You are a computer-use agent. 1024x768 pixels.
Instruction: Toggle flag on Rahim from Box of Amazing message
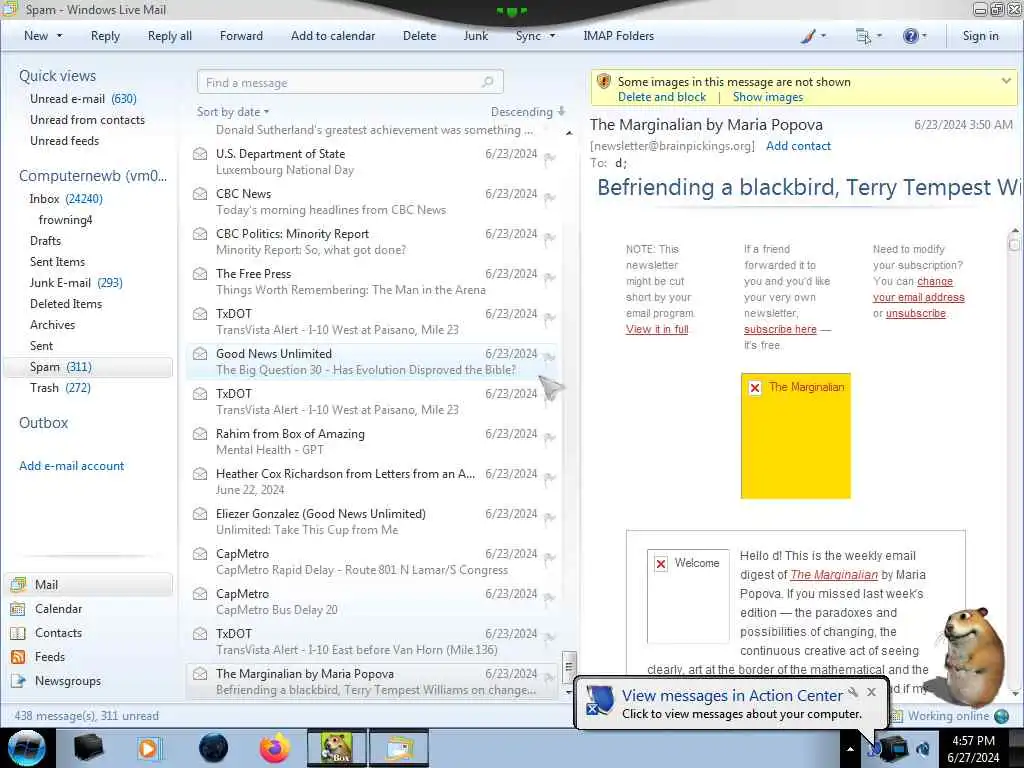[550, 438]
